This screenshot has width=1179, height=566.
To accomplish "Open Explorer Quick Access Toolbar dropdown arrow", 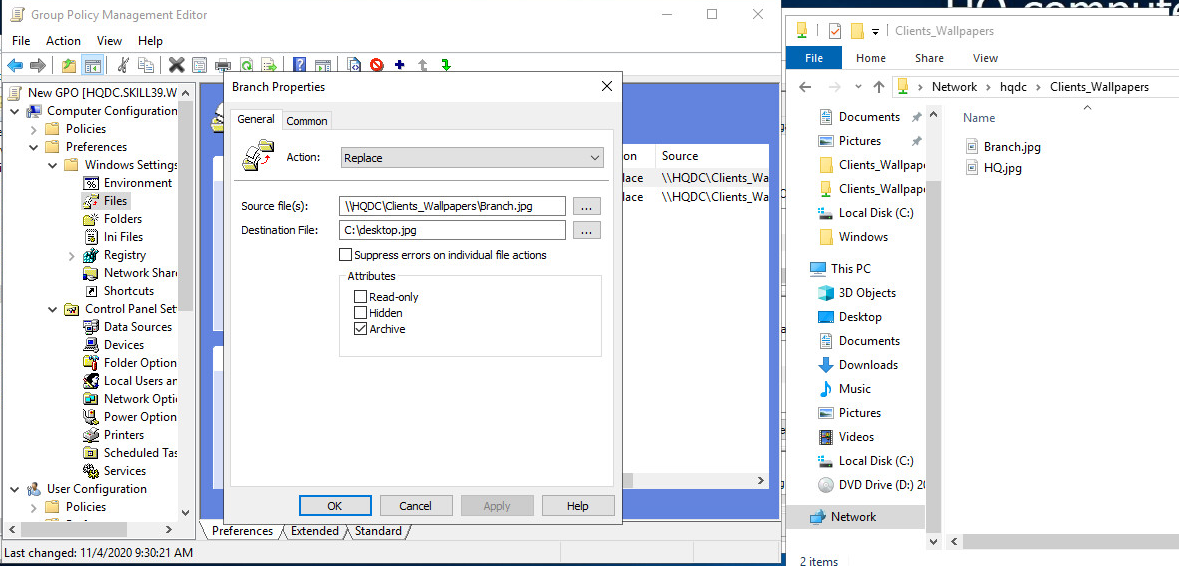I will tap(875, 32).
